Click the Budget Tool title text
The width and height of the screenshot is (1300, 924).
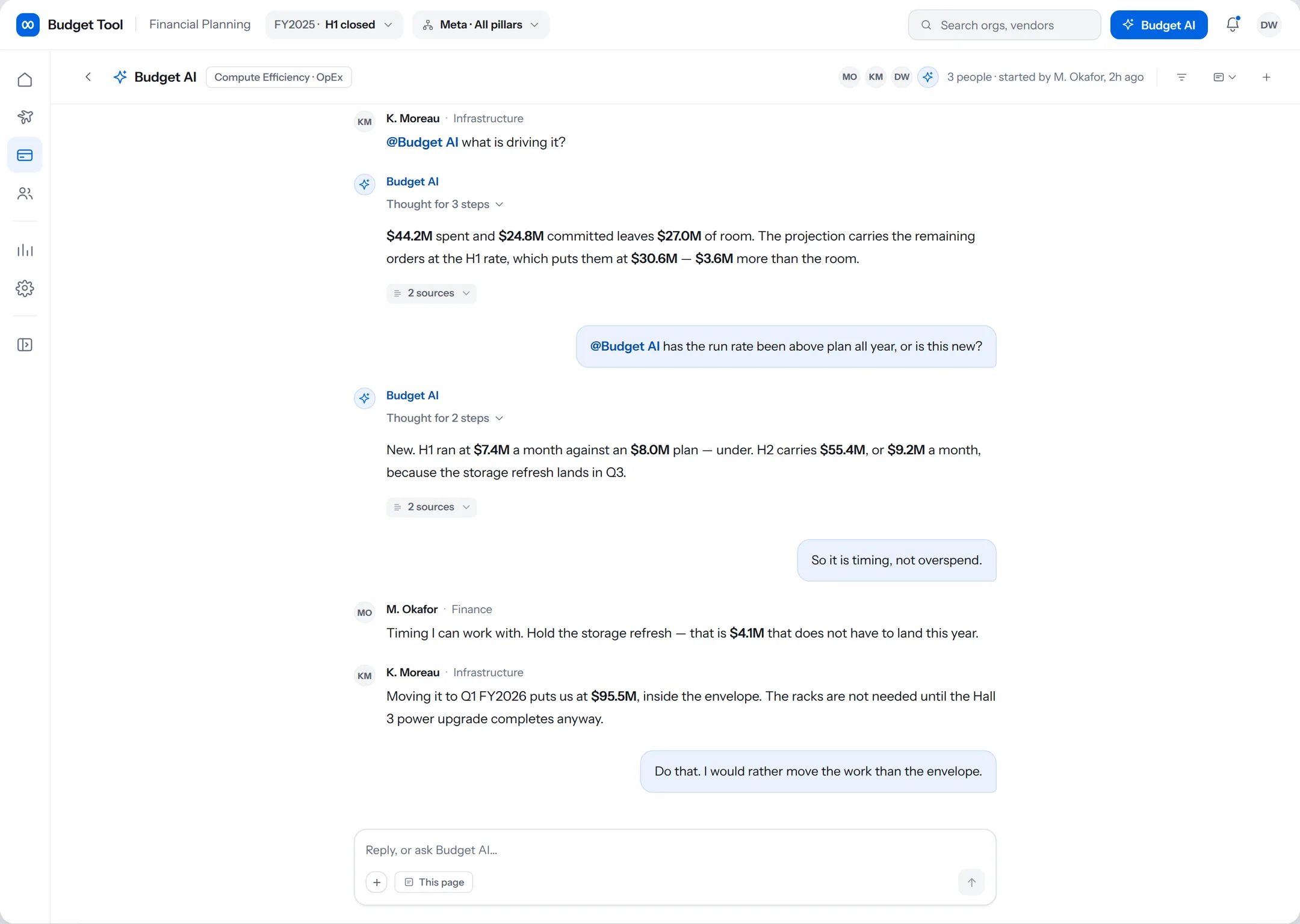pyautogui.click(x=85, y=25)
